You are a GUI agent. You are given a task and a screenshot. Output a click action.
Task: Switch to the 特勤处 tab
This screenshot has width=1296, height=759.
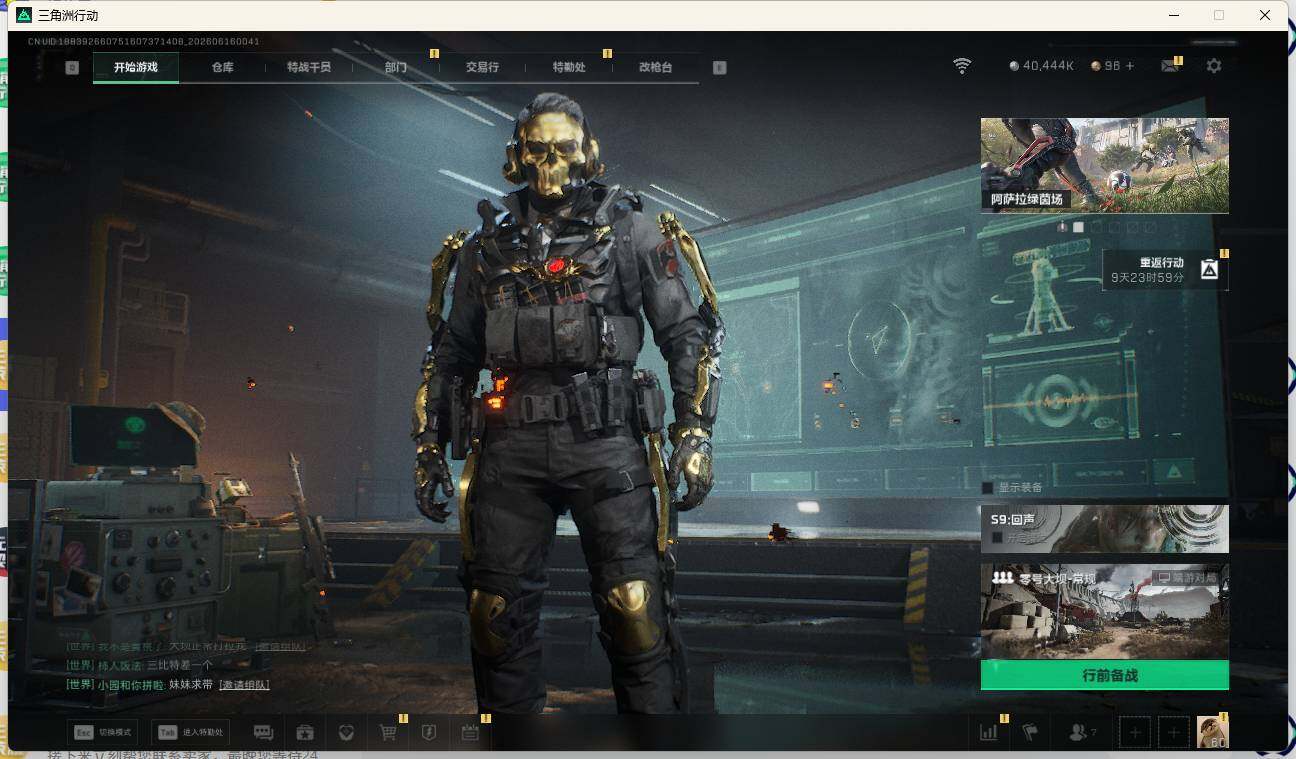[x=569, y=67]
